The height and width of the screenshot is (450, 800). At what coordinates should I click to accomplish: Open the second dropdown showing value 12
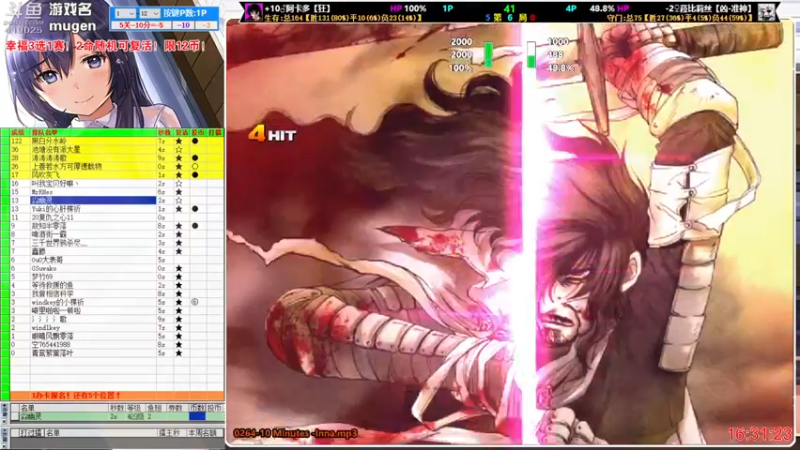(x=149, y=13)
